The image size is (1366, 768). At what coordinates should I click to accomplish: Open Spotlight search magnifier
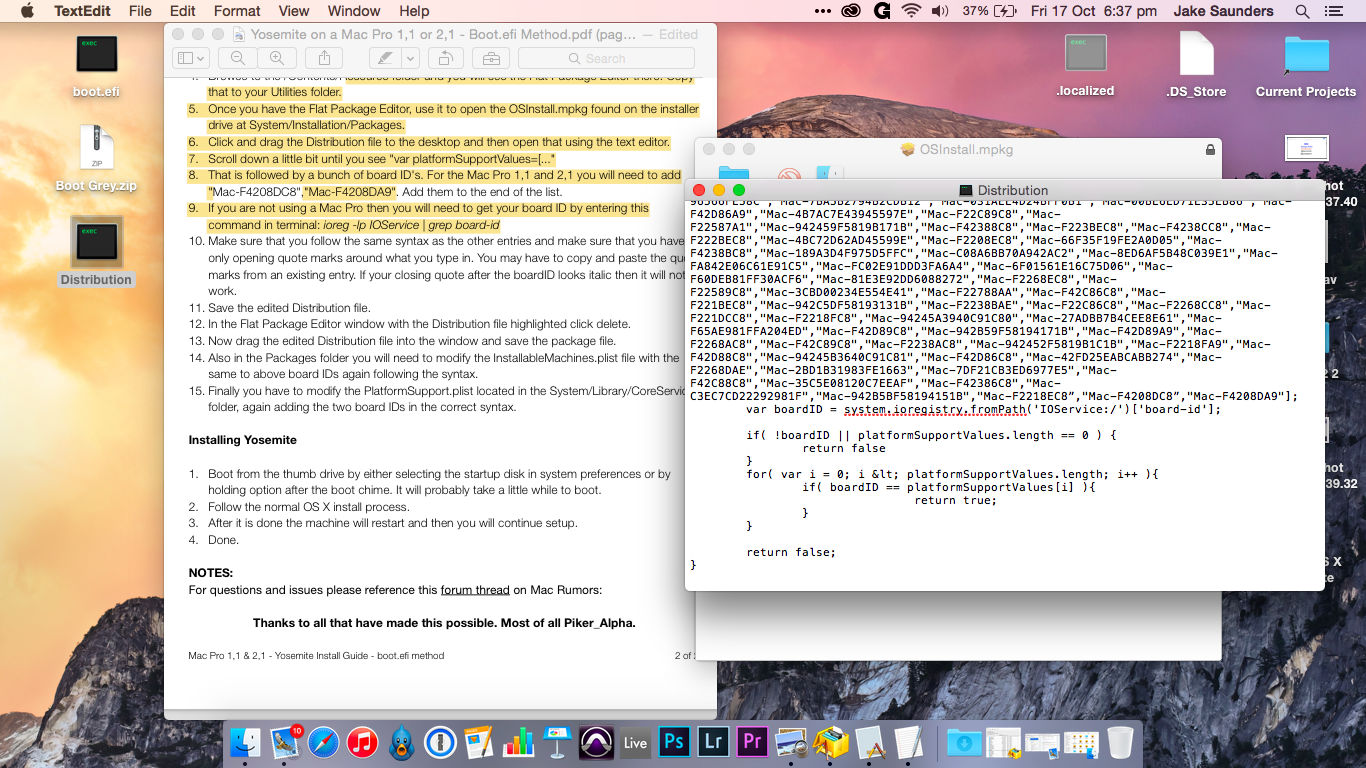point(1302,11)
